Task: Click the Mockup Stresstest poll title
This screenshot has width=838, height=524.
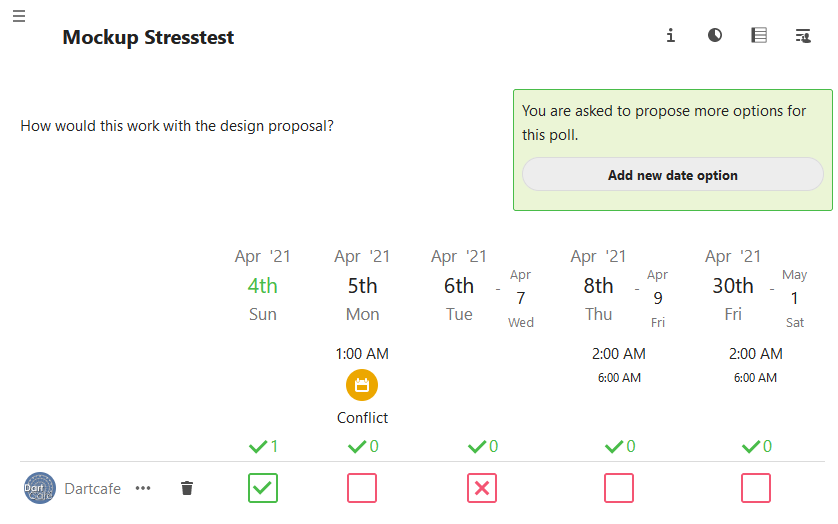Action: (x=148, y=37)
